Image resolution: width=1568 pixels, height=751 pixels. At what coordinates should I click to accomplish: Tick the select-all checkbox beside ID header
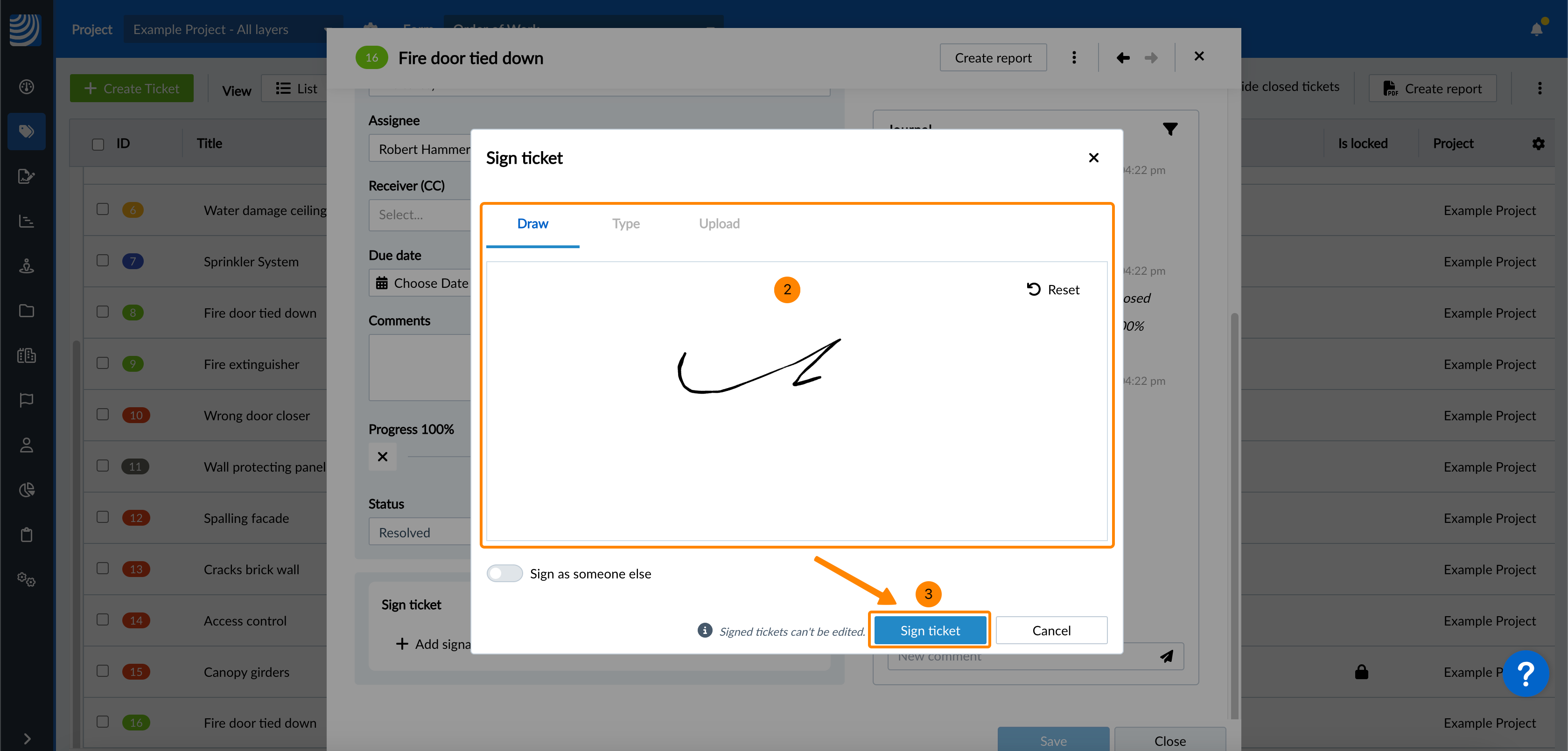[98, 144]
